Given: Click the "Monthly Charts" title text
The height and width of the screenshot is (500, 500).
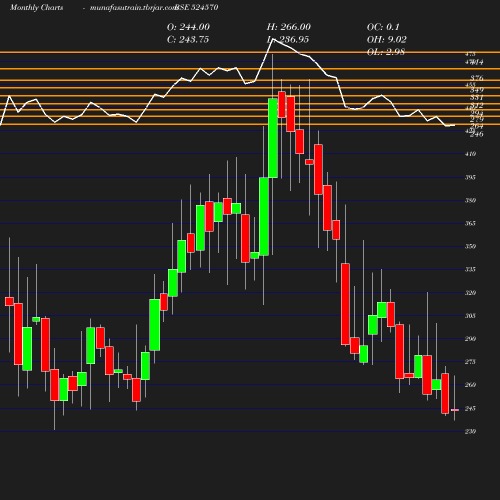Looking at the screenshot, I should click(37, 7).
